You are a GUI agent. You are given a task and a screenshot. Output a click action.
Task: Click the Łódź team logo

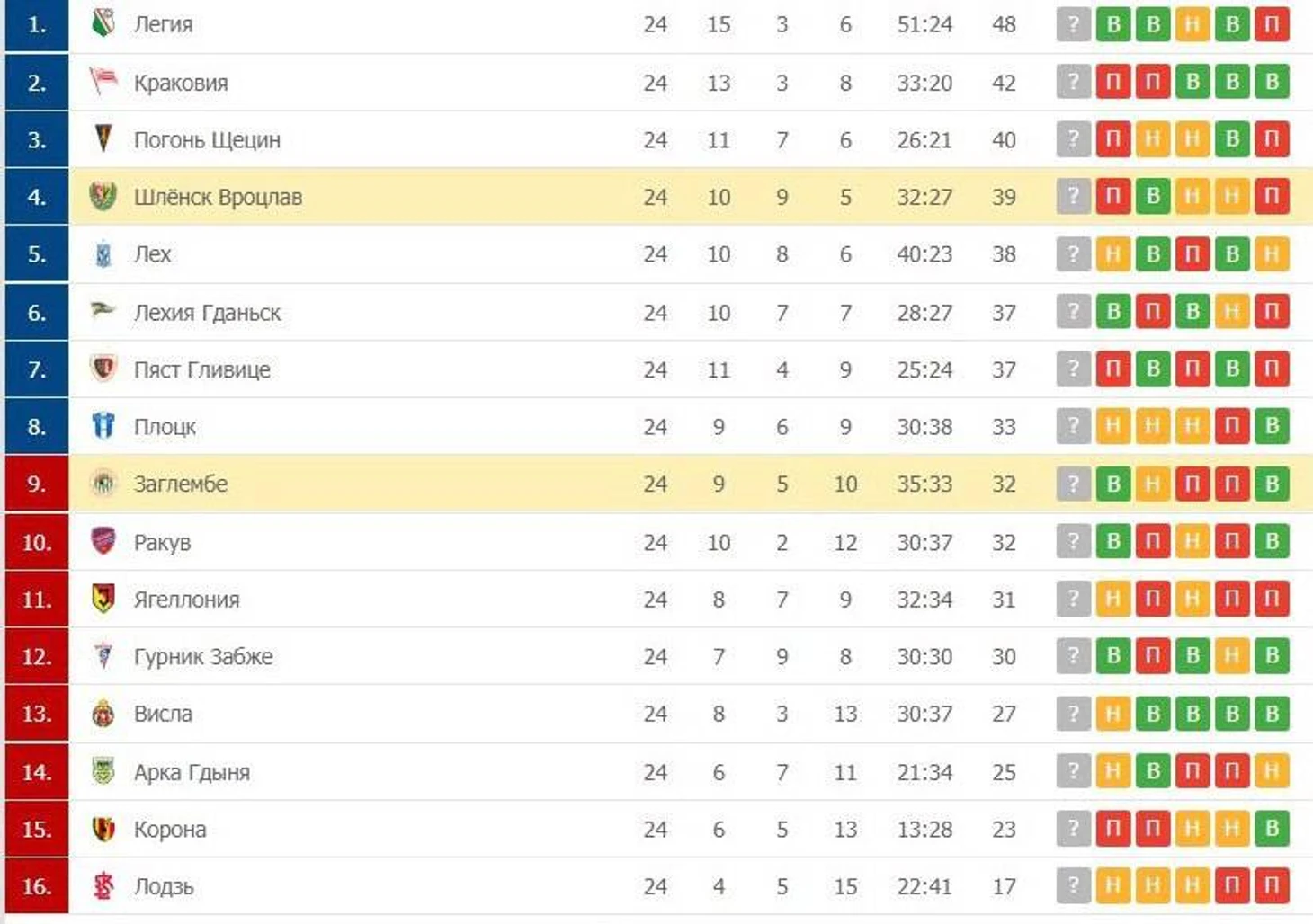pos(103,886)
